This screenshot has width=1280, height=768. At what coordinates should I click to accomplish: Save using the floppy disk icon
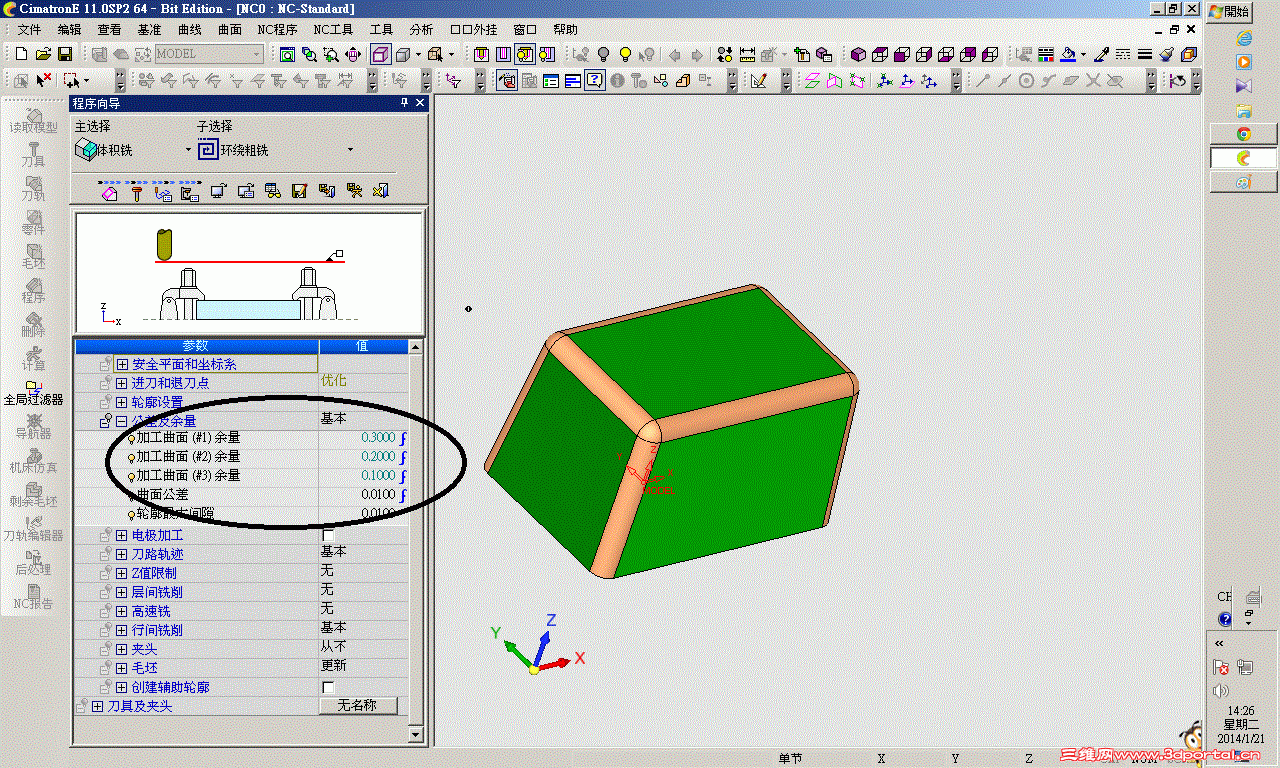(x=64, y=54)
